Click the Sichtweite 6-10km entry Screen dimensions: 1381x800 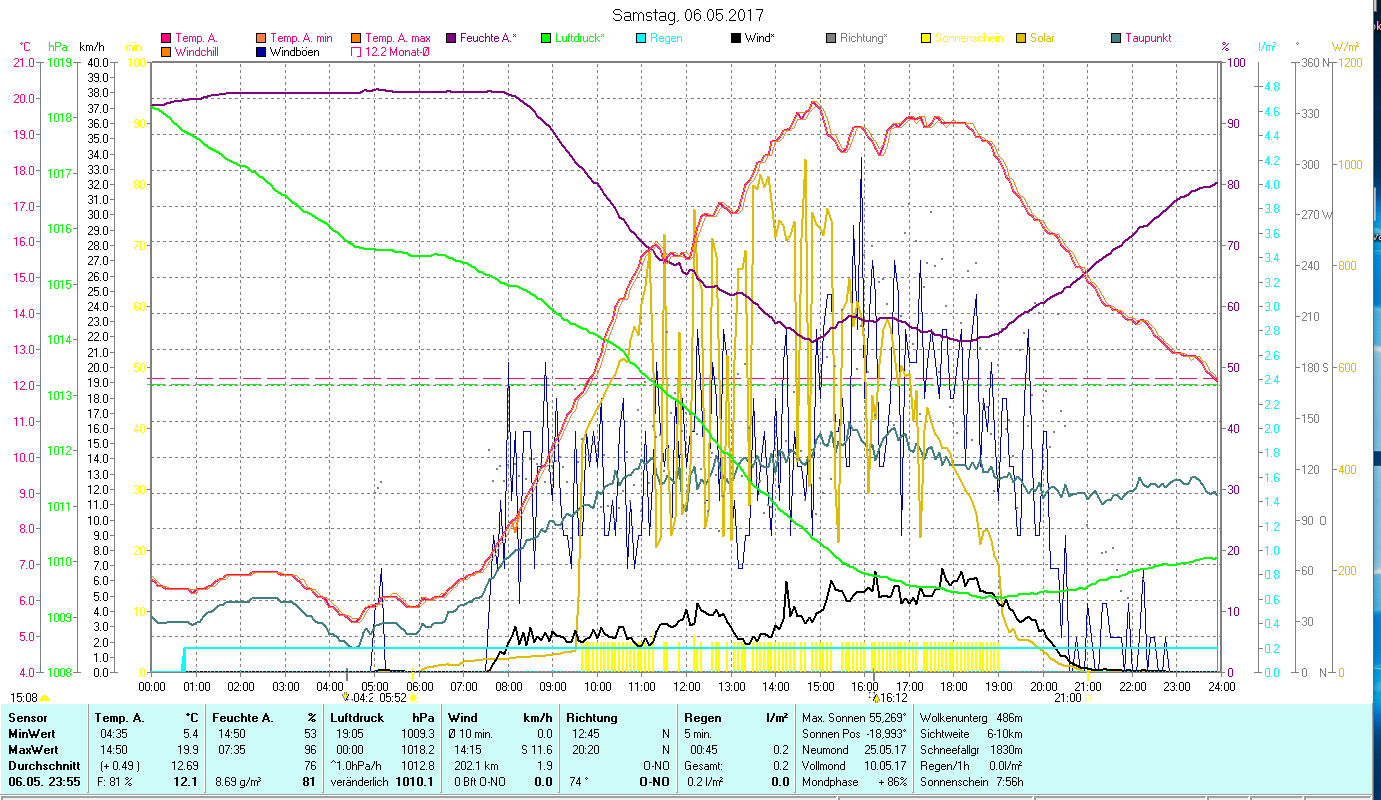[x=970, y=734]
